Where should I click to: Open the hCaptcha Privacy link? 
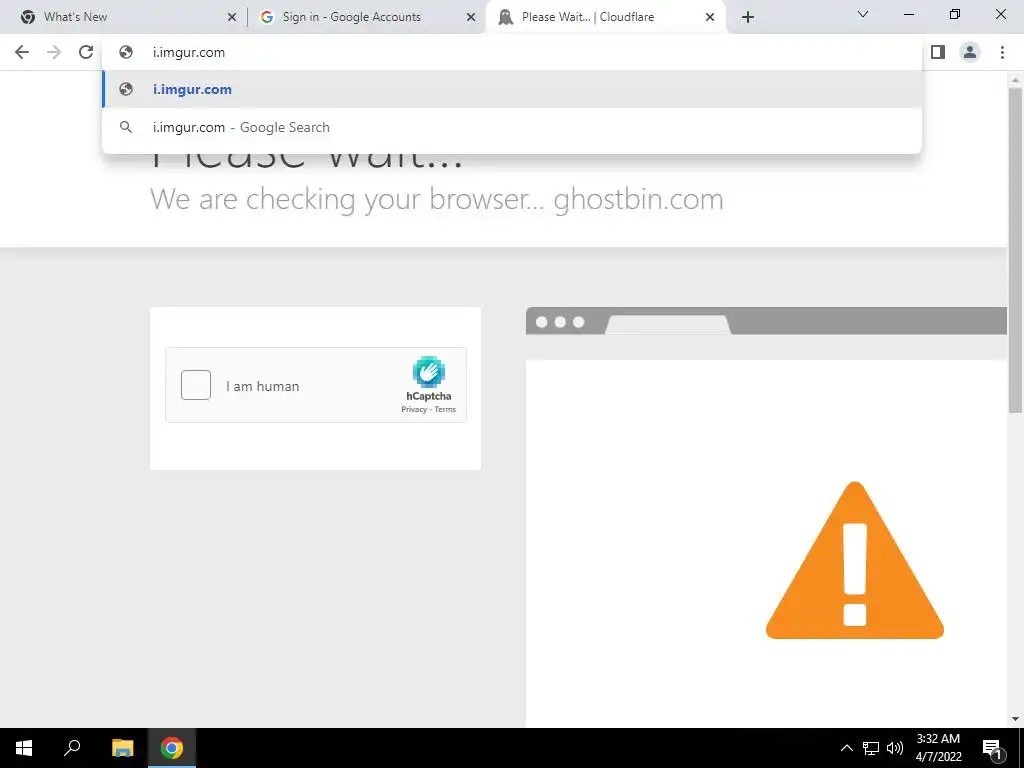click(x=414, y=409)
